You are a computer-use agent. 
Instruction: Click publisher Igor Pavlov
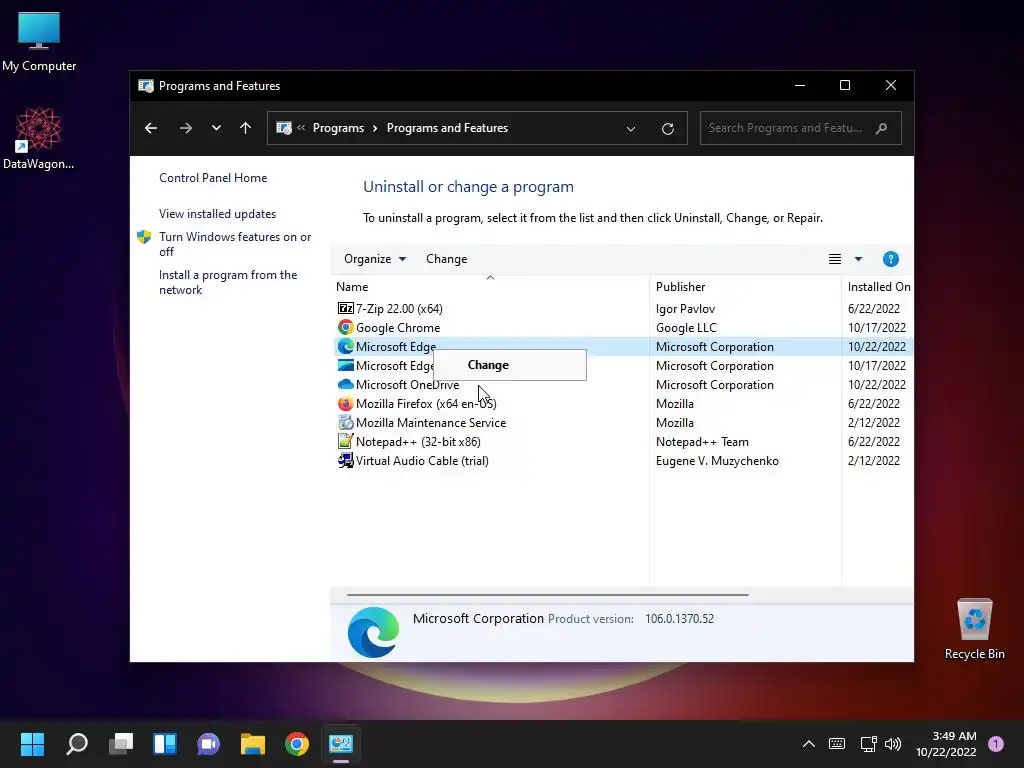tap(685, 308)
